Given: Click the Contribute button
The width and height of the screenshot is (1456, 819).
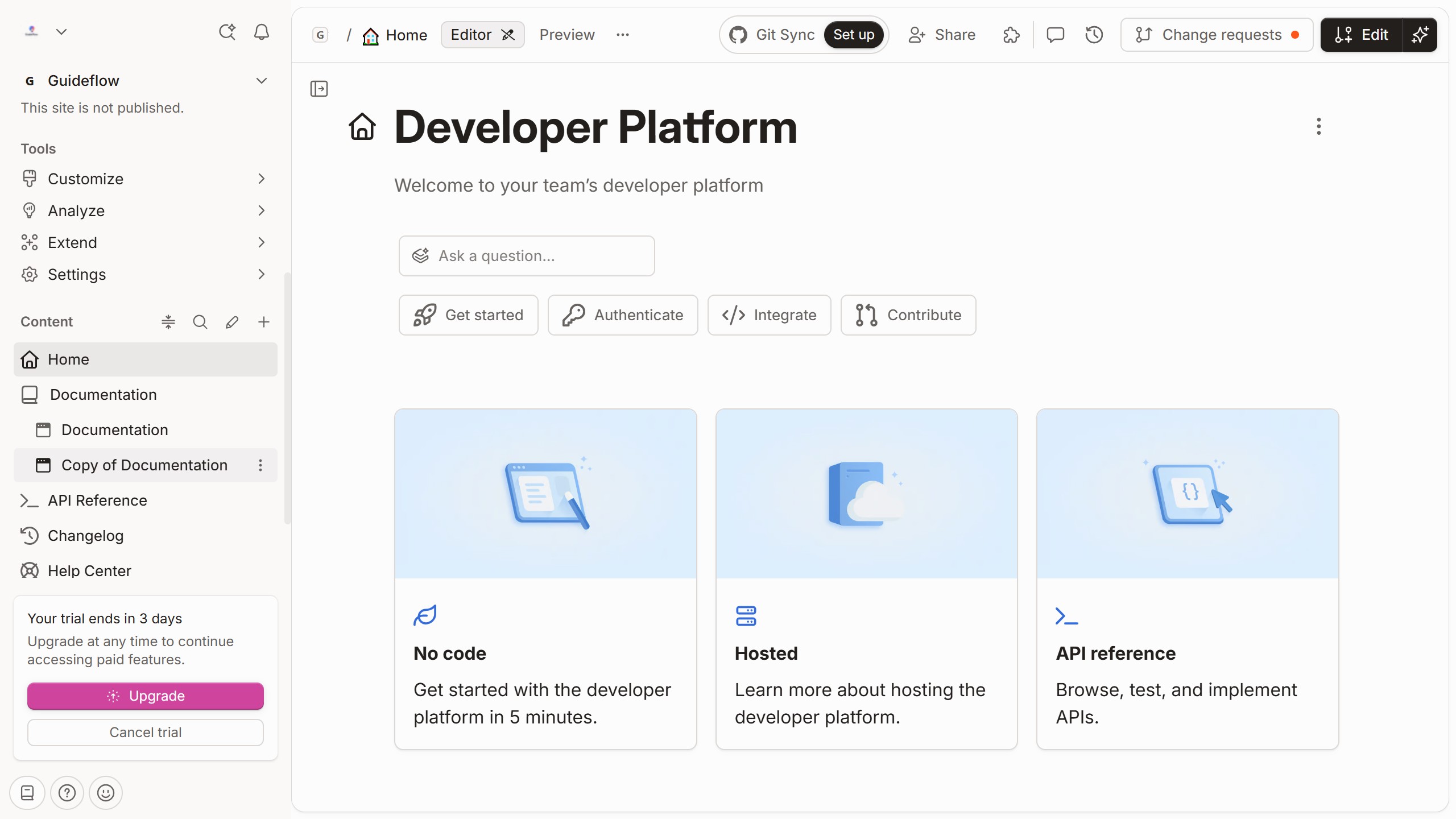Looking at the screenshot, I should pos(908,315).
